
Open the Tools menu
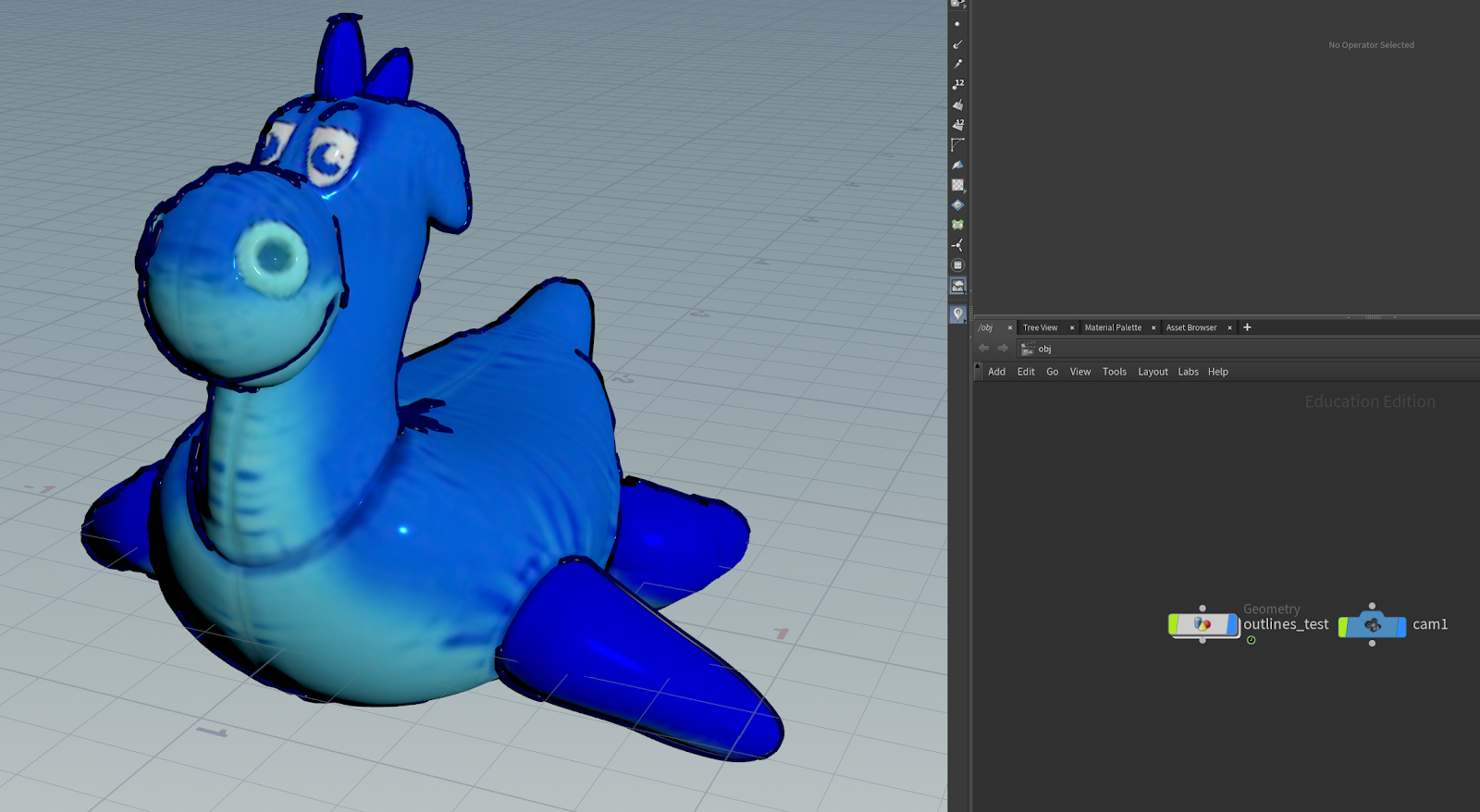coord(1115,372)
